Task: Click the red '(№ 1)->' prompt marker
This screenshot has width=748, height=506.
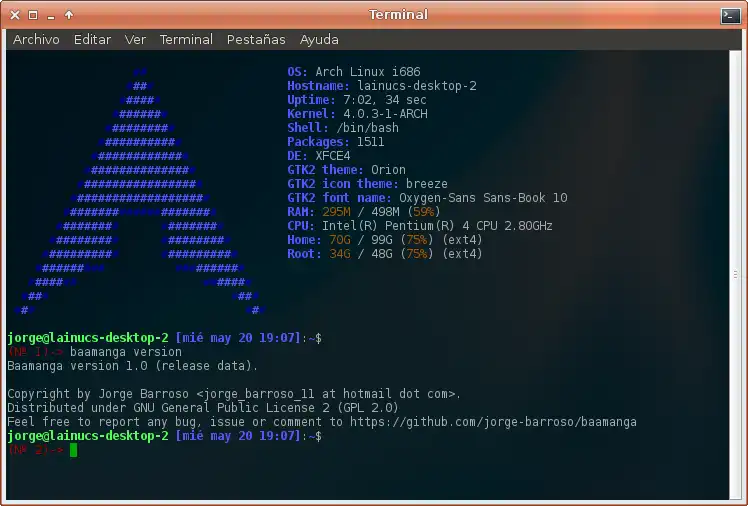Action: coord(36,352)
